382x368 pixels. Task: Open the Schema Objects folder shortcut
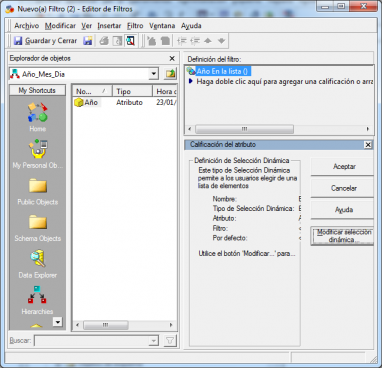tap(37, 227)
